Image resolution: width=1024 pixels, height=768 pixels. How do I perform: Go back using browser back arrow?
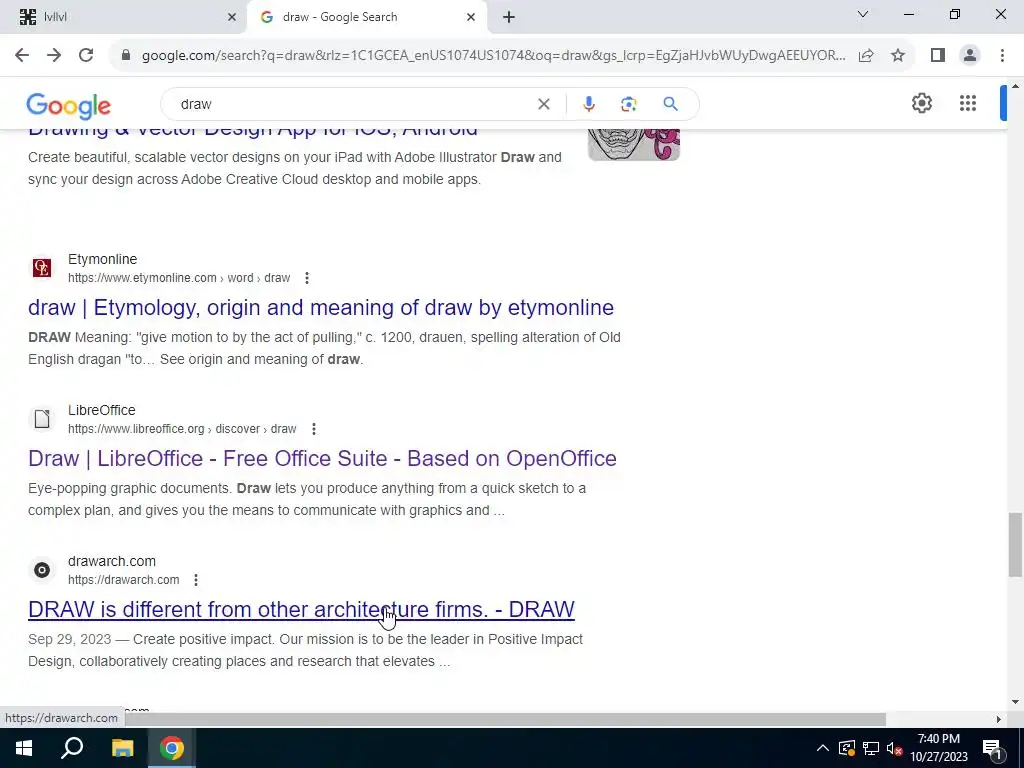[x=22, y=56]
